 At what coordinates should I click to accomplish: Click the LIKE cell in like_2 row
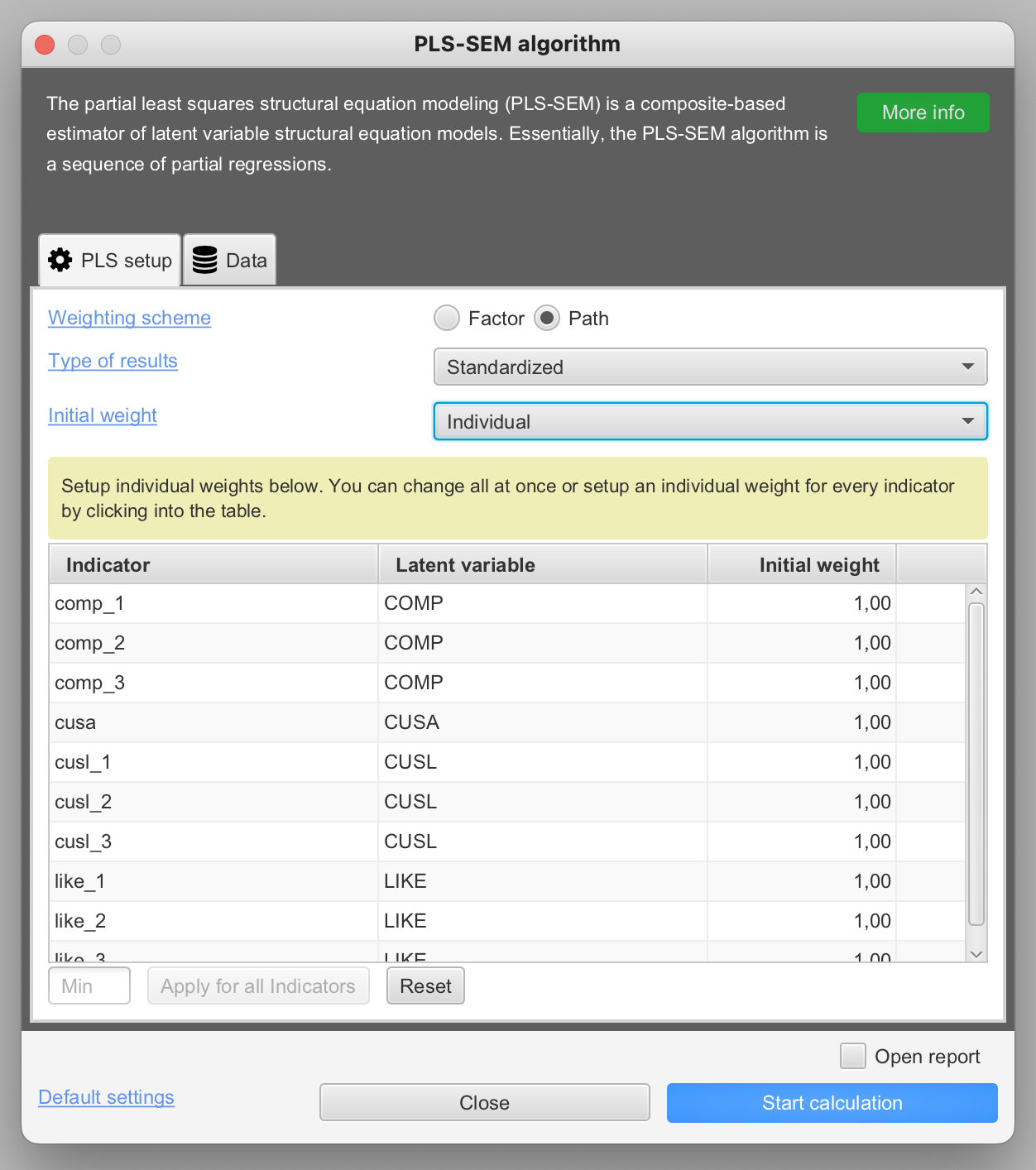pos(543,921)
